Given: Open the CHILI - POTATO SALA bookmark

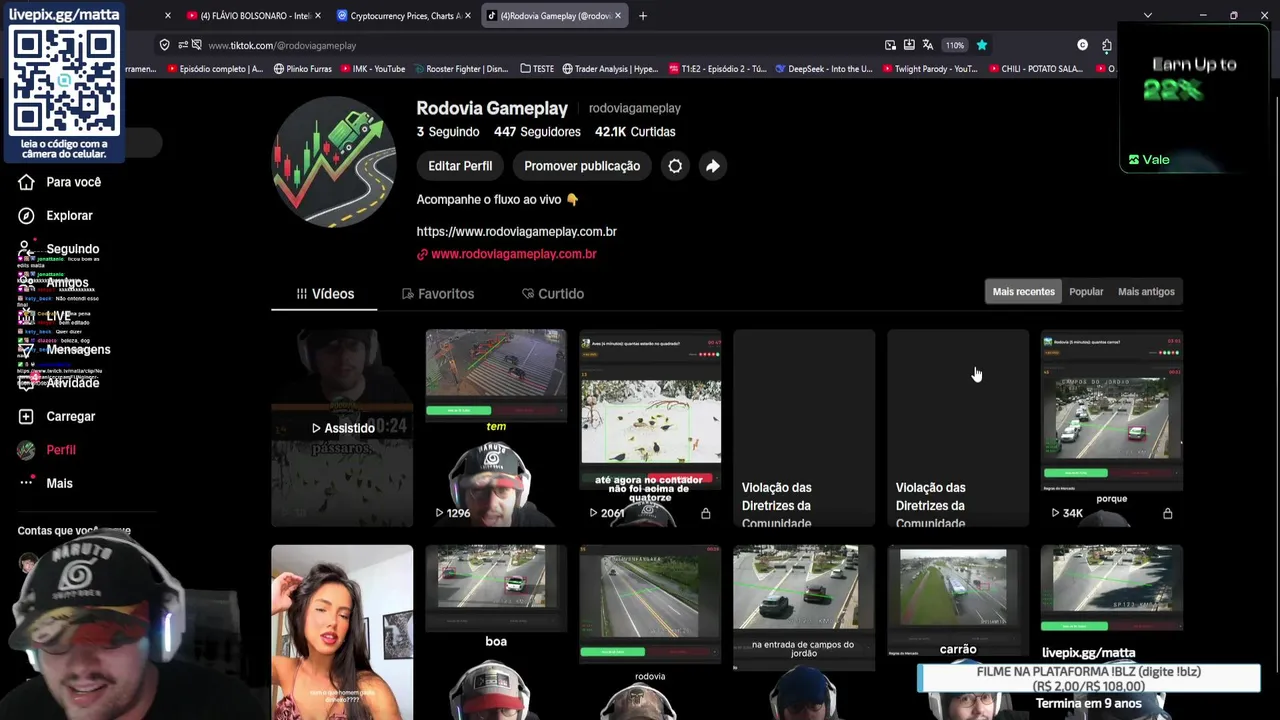Looking at the screenshot, I should (x=1035, y=69).
